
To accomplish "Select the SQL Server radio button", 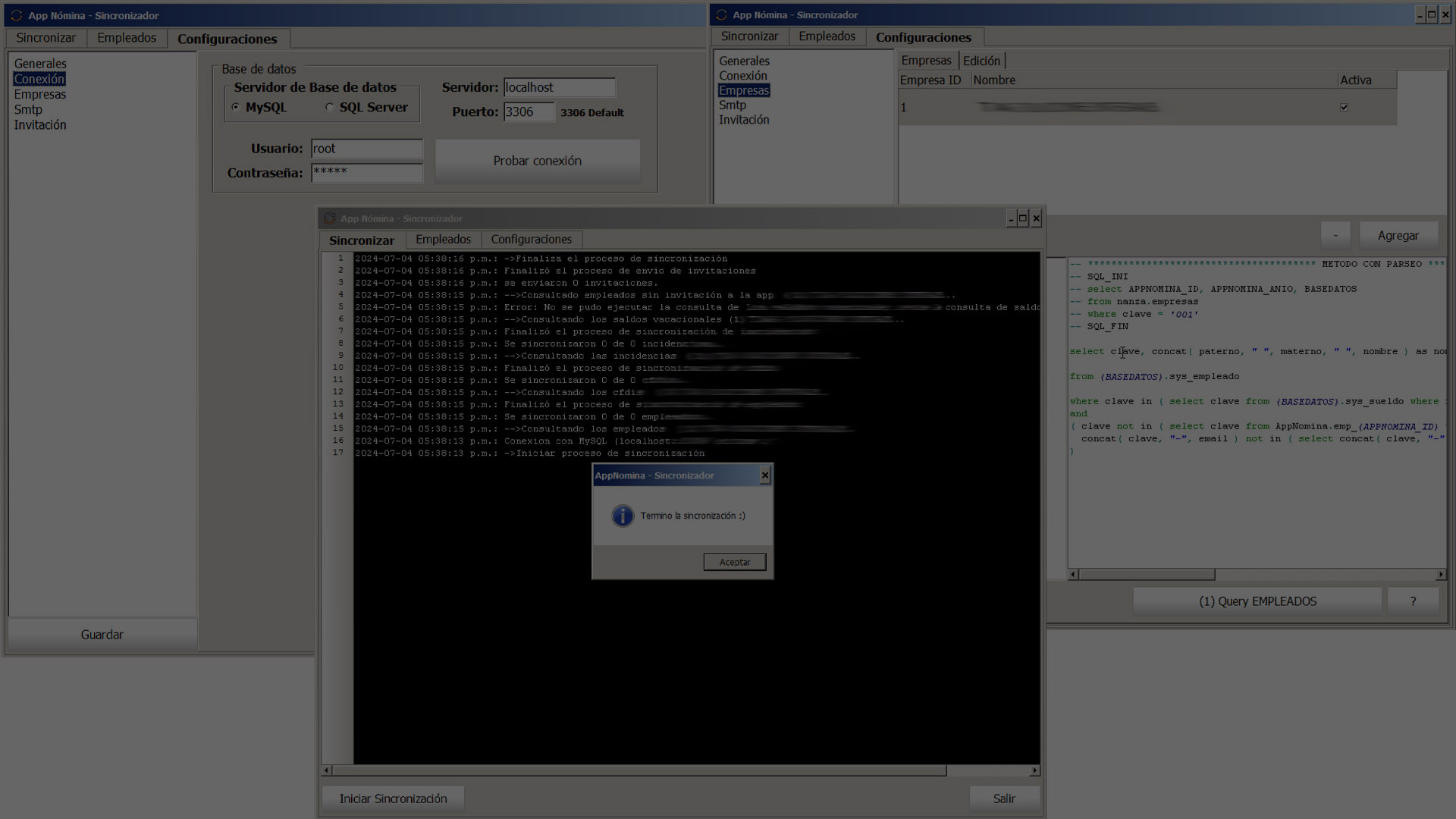I will coord(329,107).
